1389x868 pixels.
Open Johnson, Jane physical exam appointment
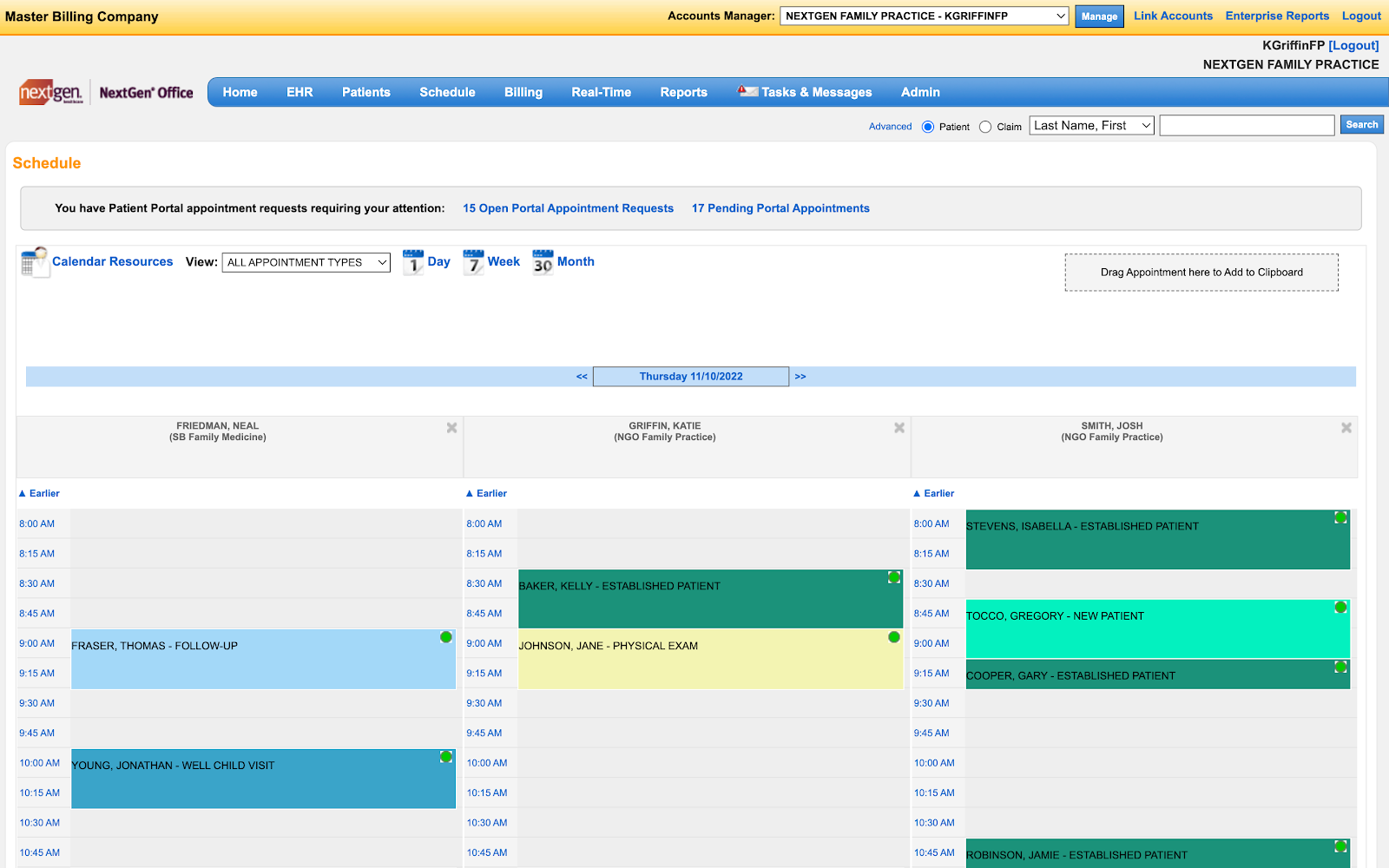710,660
